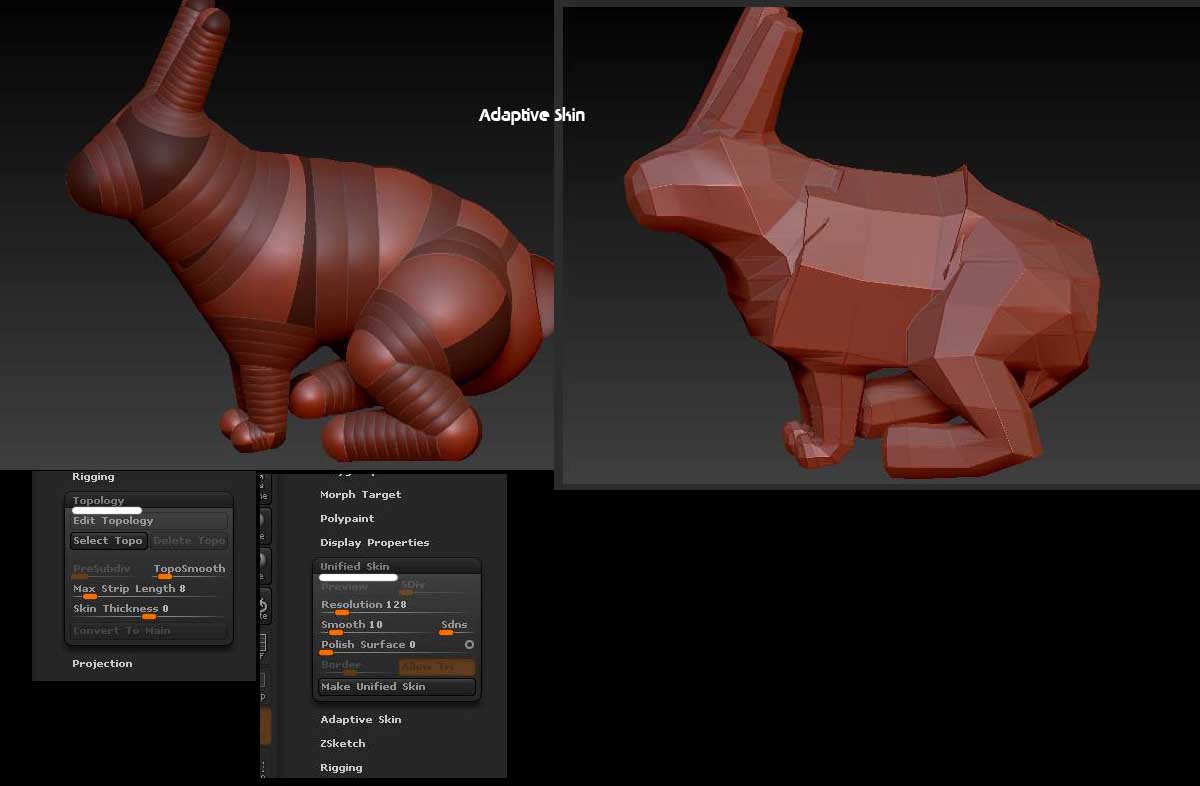Expand Display Properties section
Viewport: 1200px width, 786px height.
(x=374, y=543)
